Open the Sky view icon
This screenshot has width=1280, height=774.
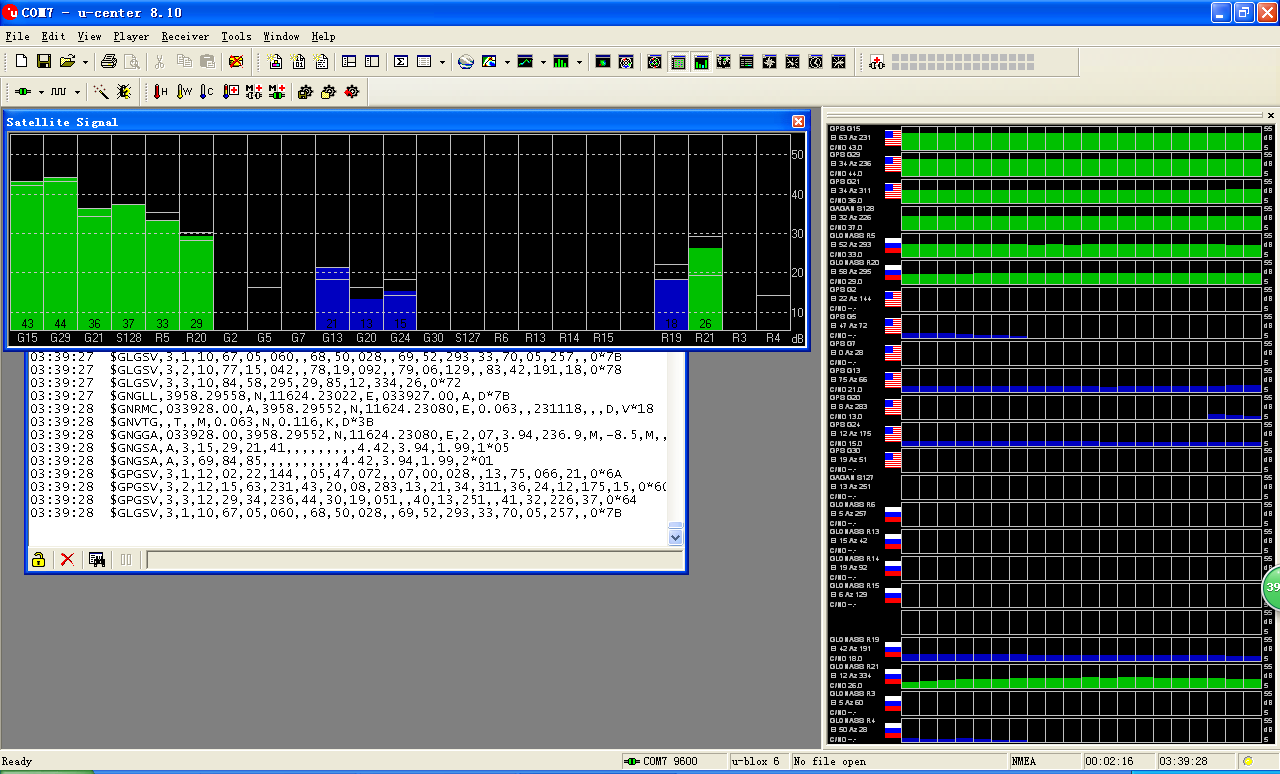(x=626, y=62)
